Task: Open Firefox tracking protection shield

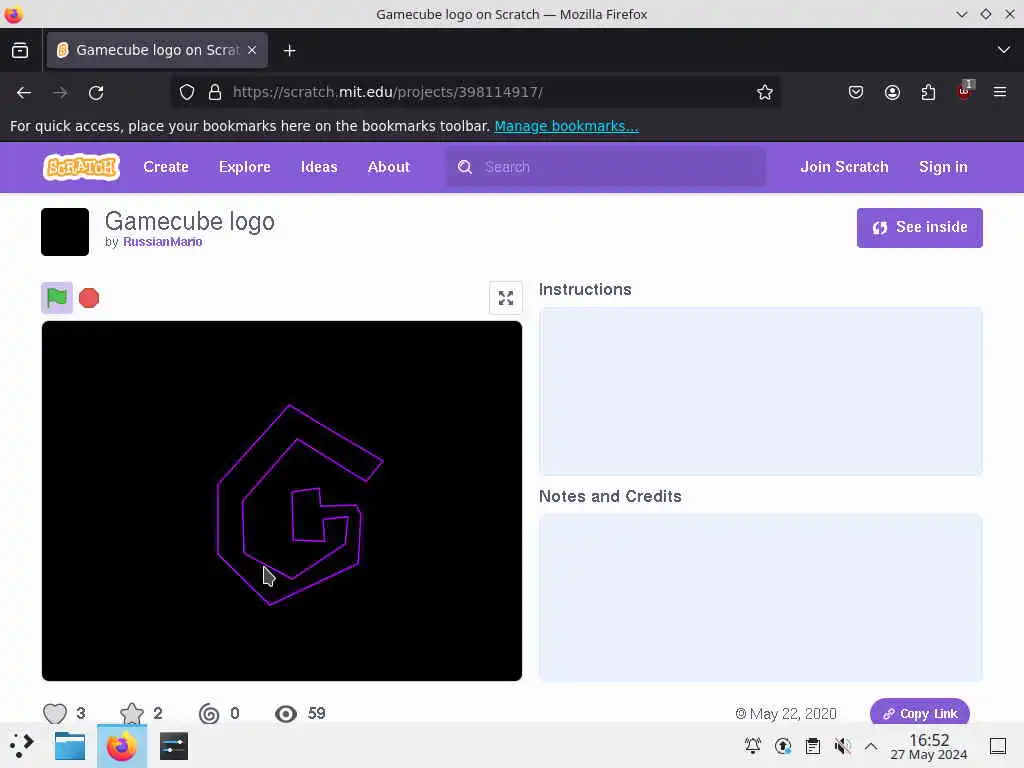Action: [187, 92]
